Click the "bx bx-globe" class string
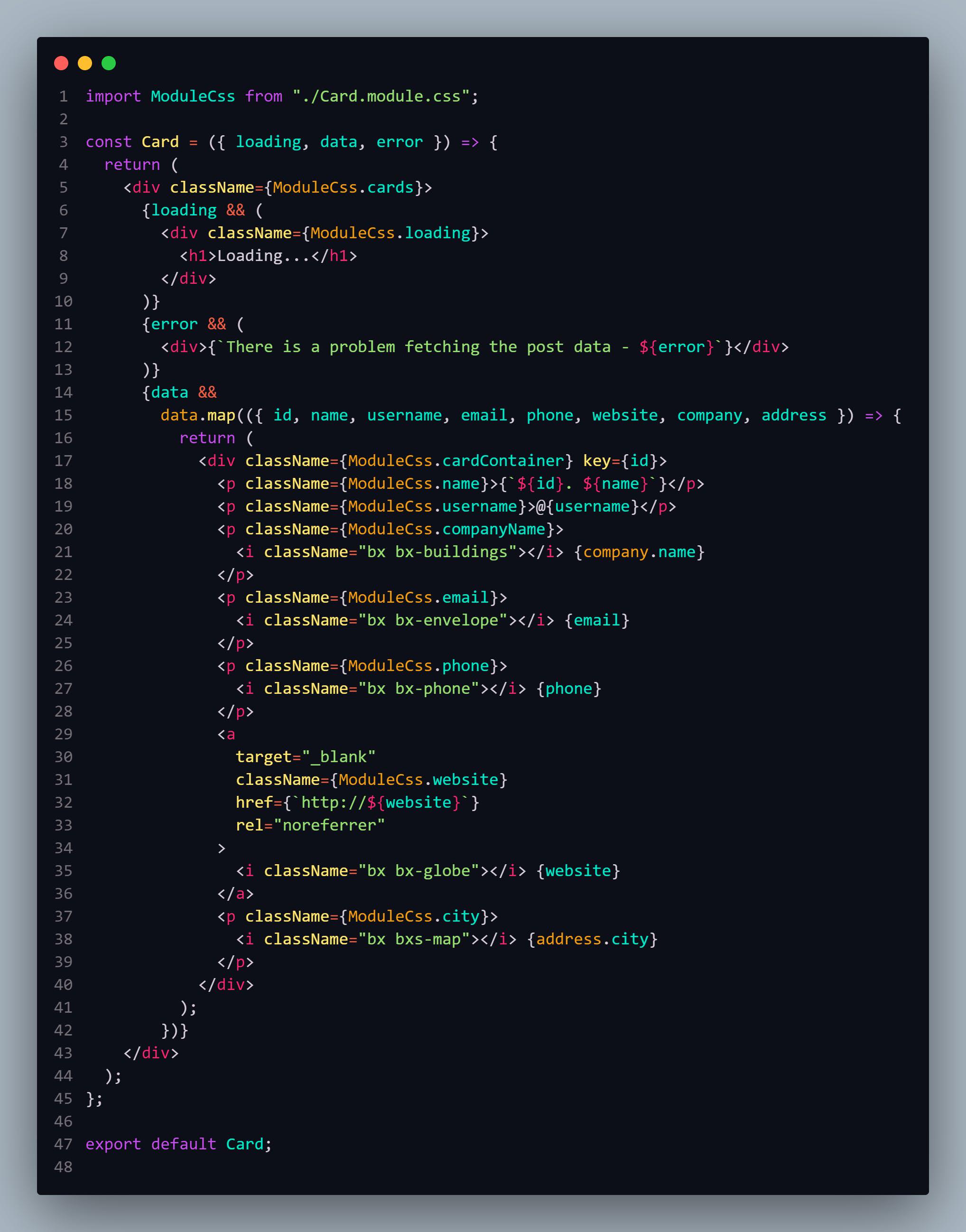Screen dimensions: 966x1232 418,871
